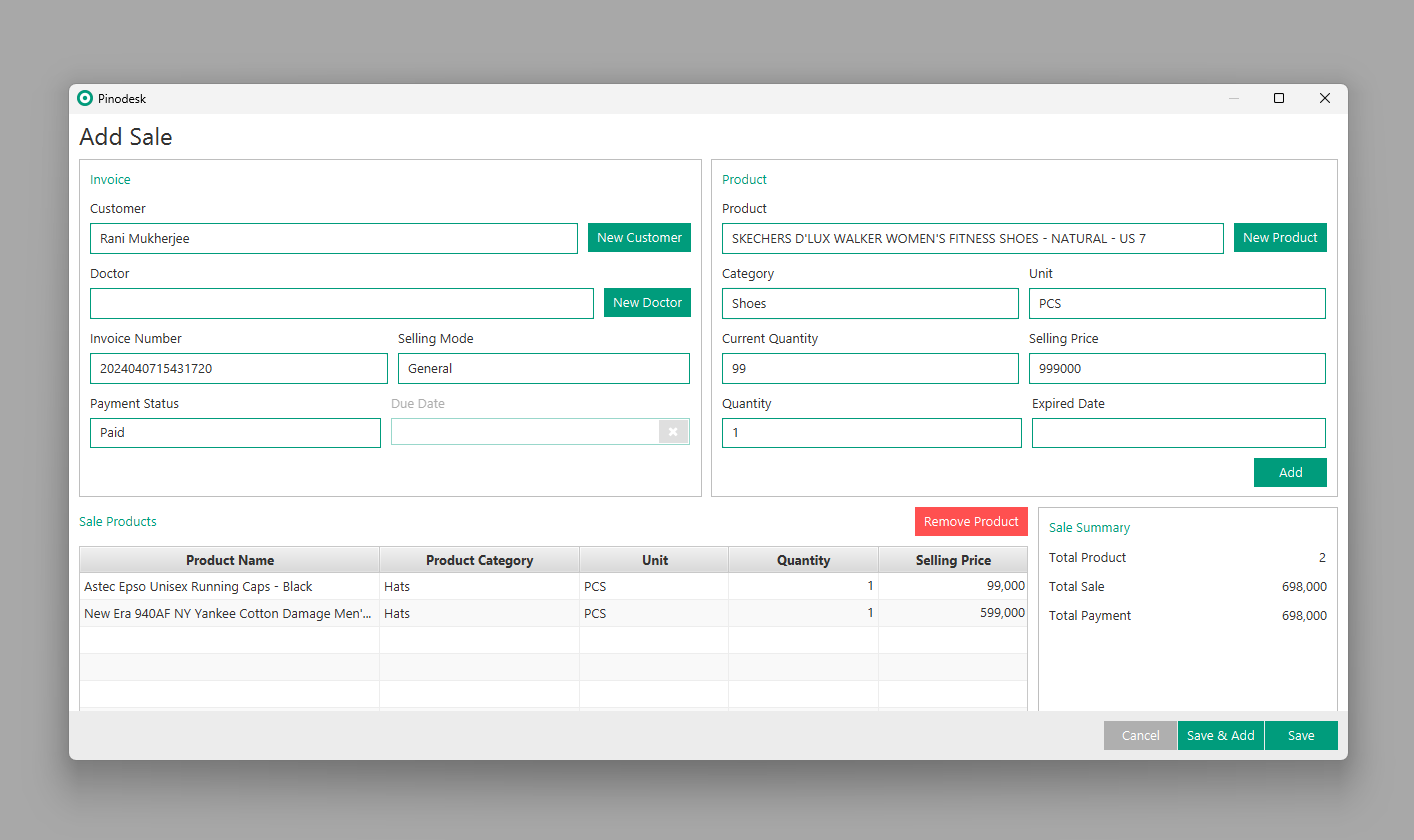Click the Pinodesk app logo icon
The image size is (1414, 840).
(x=85, y=98)
